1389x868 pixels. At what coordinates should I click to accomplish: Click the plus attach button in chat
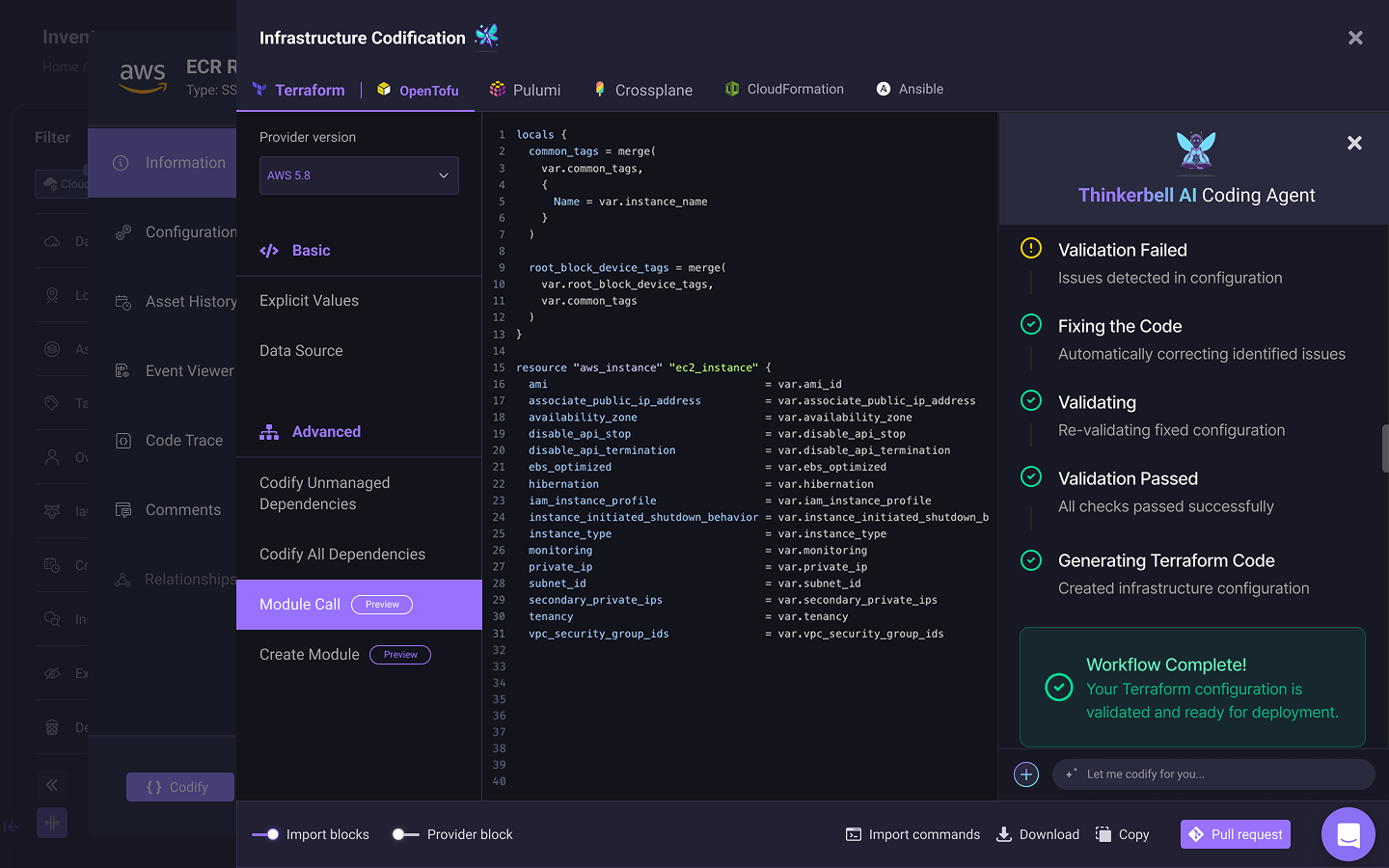tap(1026, 774)
